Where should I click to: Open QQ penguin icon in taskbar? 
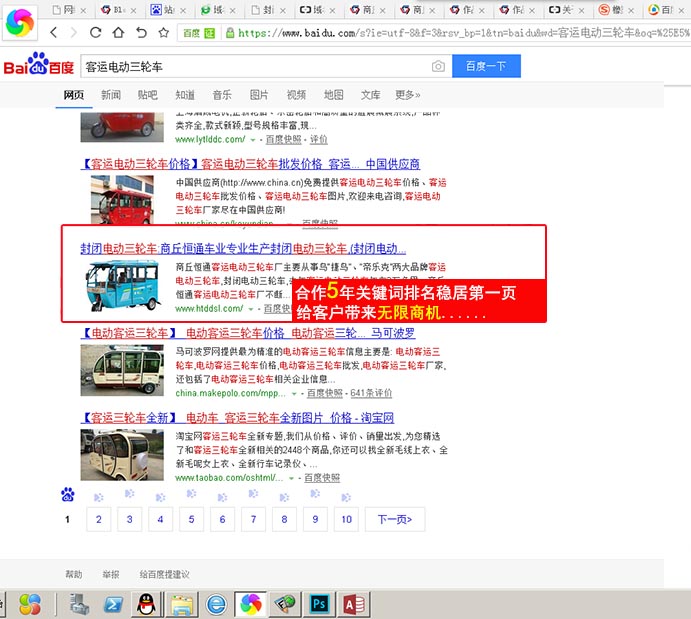[x=146, y=604]
